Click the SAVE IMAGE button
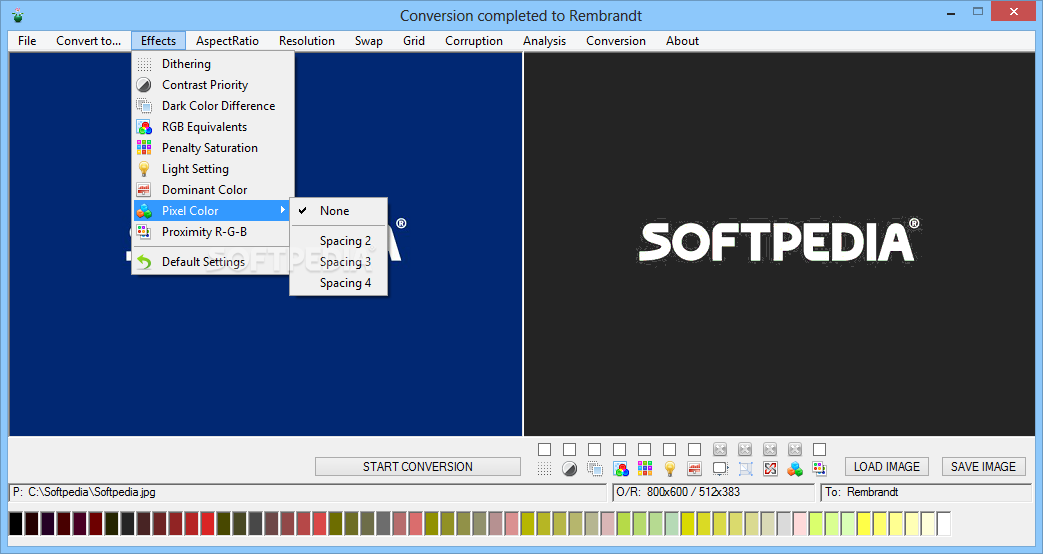The height and width of the screenshot is (554, 1043). tap(983, 467)
